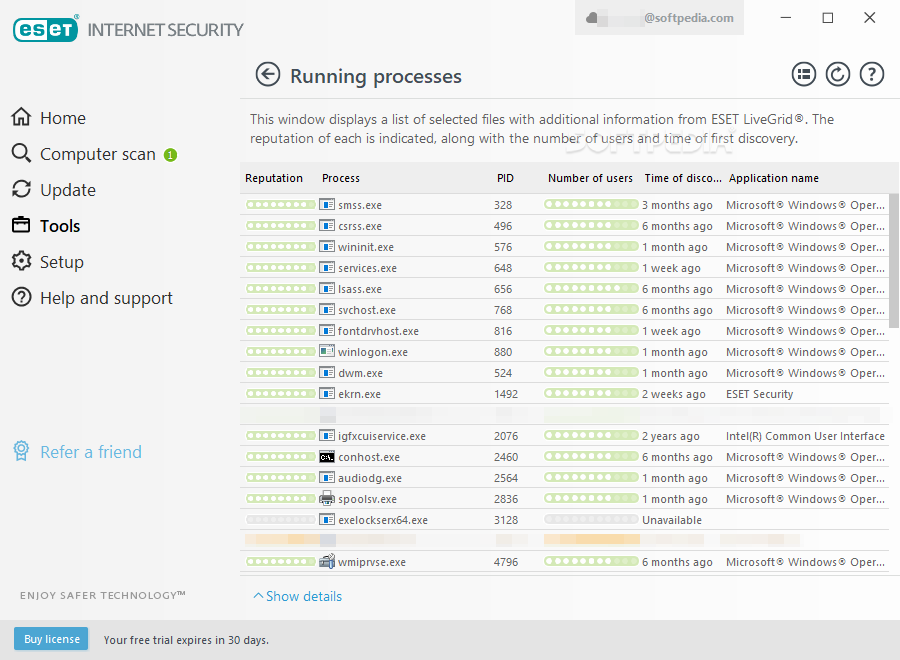Click the ESET Security application name

click(759, 394)
